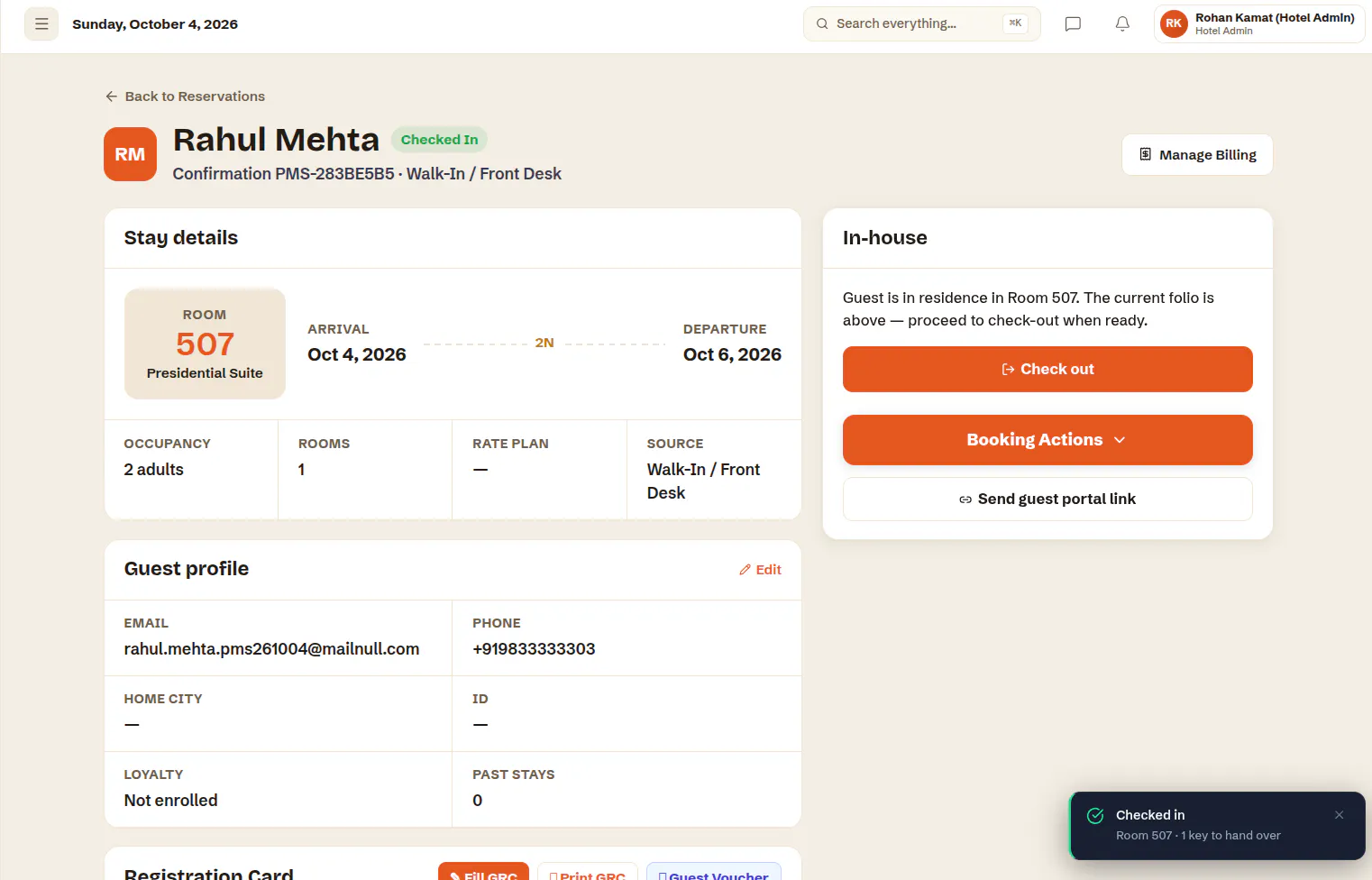The image size is (1372, 880).
Task: Click the RK user avatar
Action: click(1174, 23)
